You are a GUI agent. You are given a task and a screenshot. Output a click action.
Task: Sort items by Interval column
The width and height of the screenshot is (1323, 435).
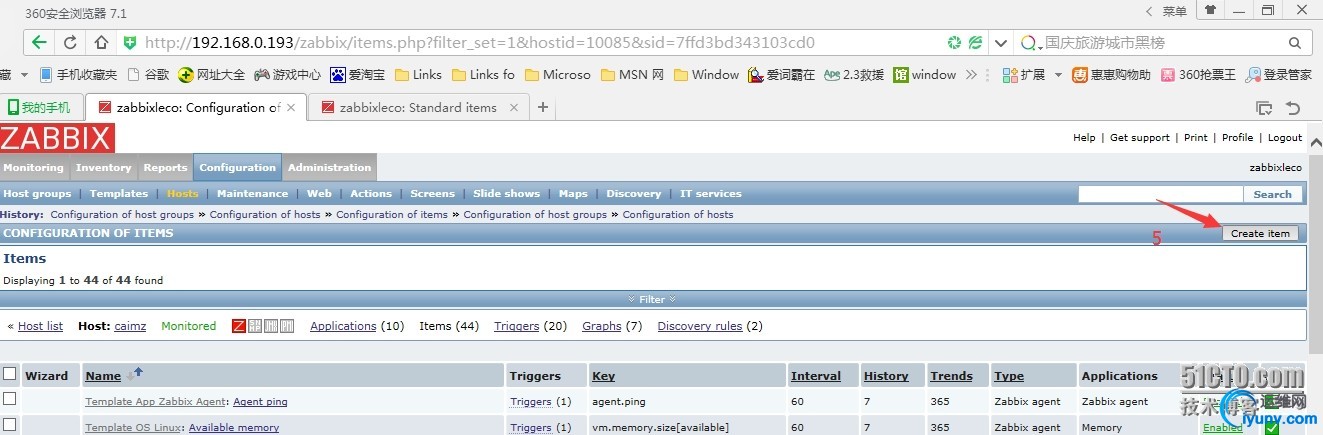click(816, 376)
